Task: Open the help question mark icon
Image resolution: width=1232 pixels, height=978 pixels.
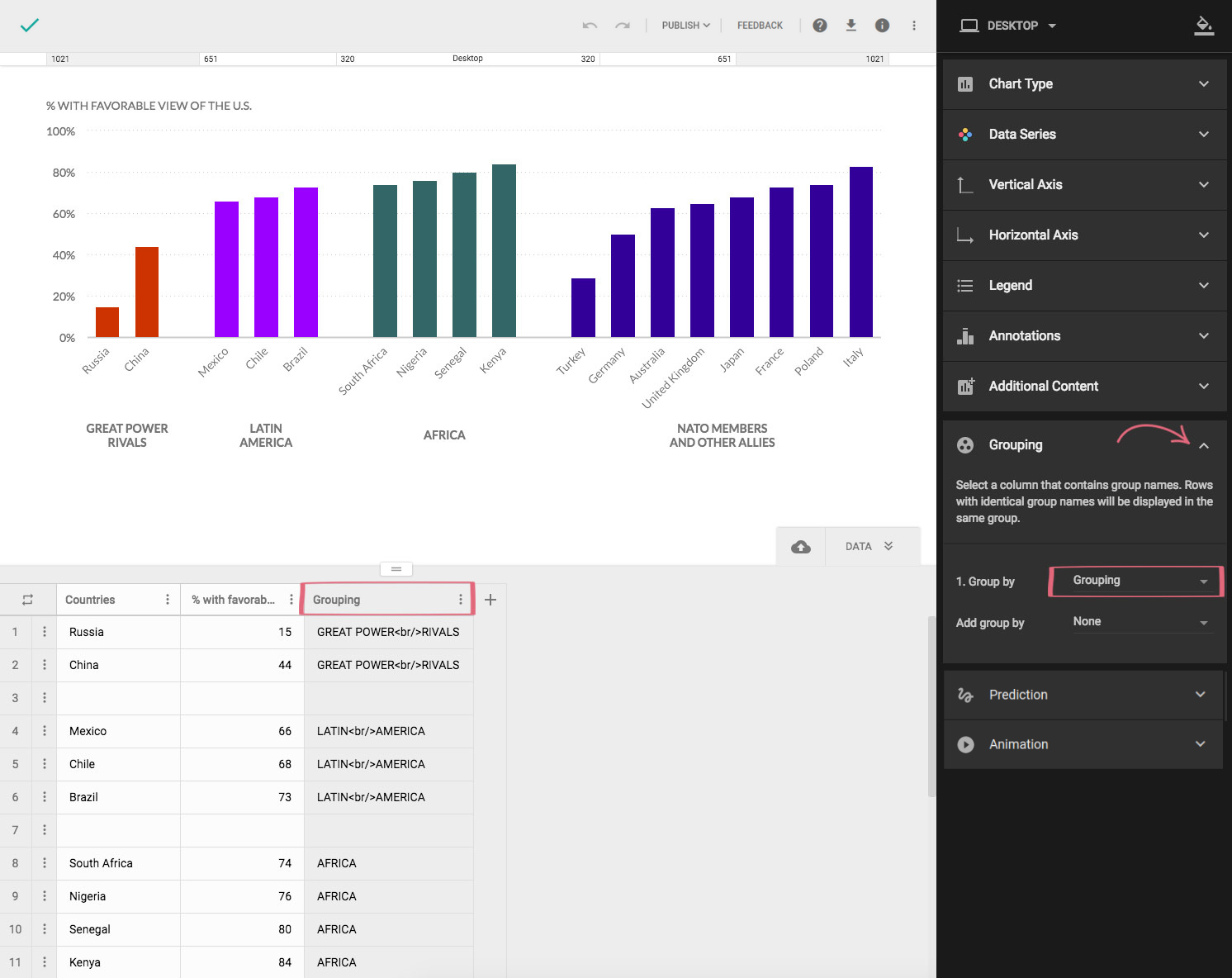Action: [820, 26]
